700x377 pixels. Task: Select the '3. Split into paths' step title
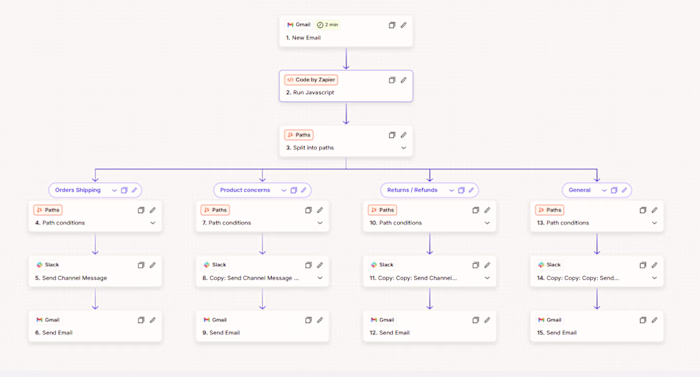point(310,147)
